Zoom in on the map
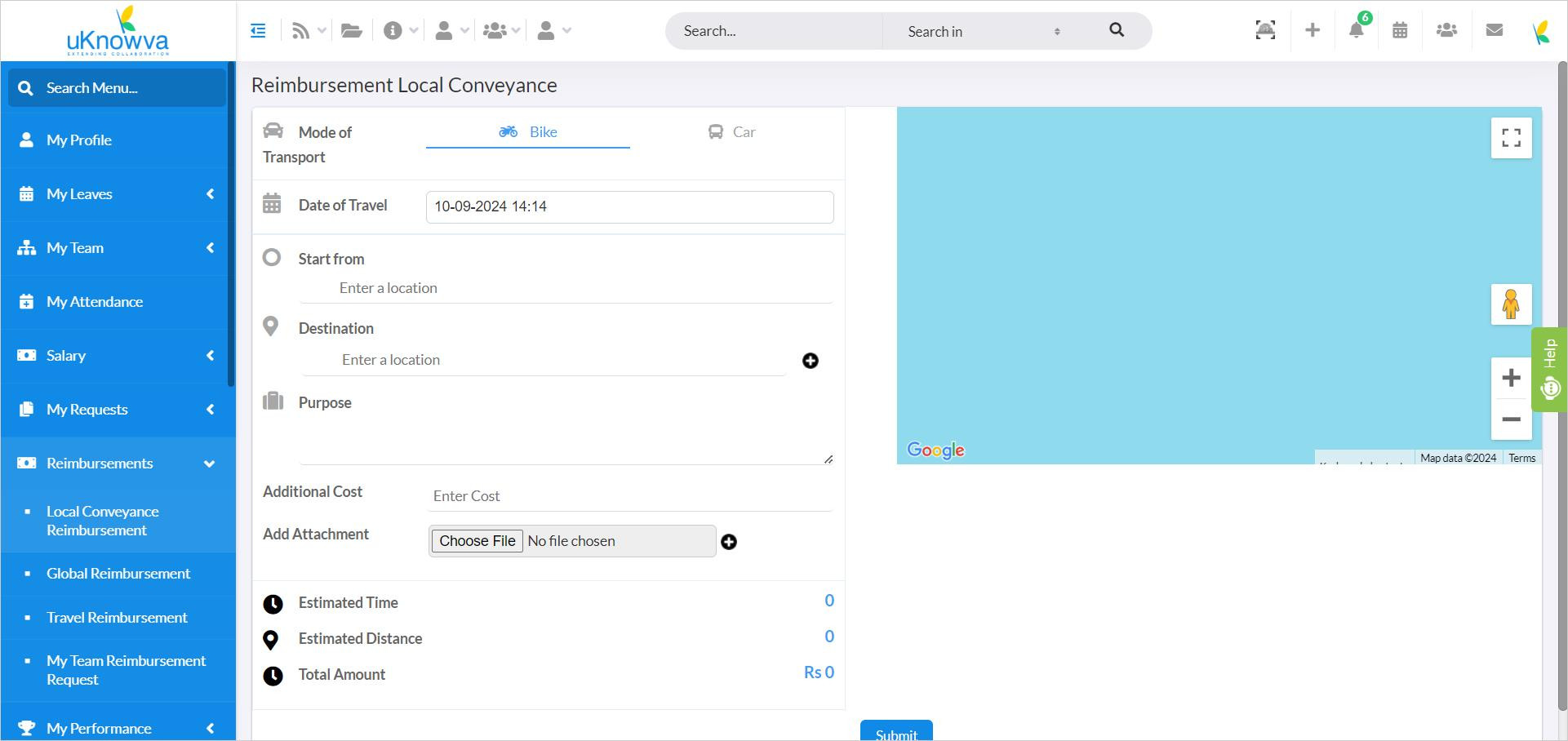This screenshot has height=741, width=1568. point(1512,378)
